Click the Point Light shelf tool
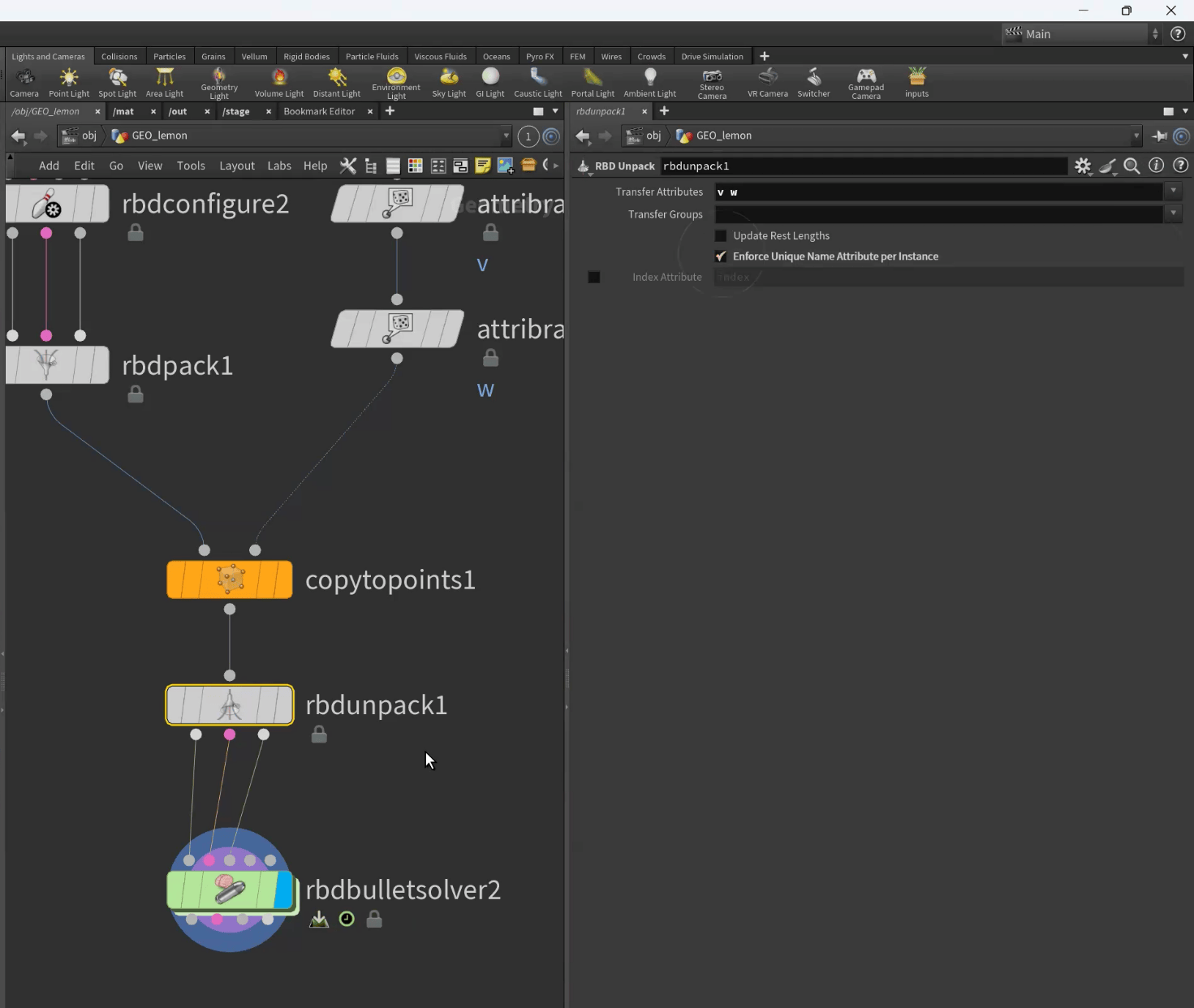The width and height of the screenshot is (1194, 1008). 69,83
